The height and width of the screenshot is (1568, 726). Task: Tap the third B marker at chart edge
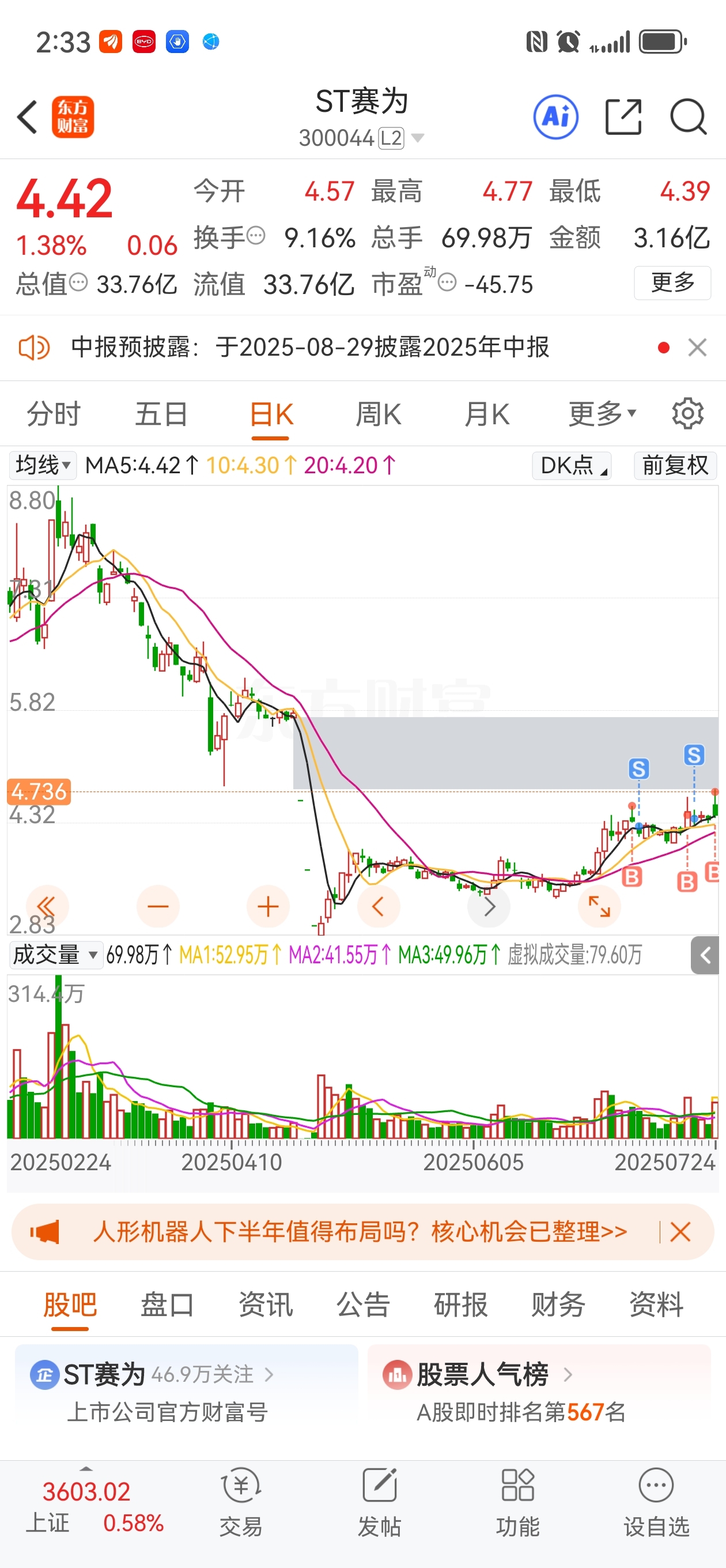713,872
